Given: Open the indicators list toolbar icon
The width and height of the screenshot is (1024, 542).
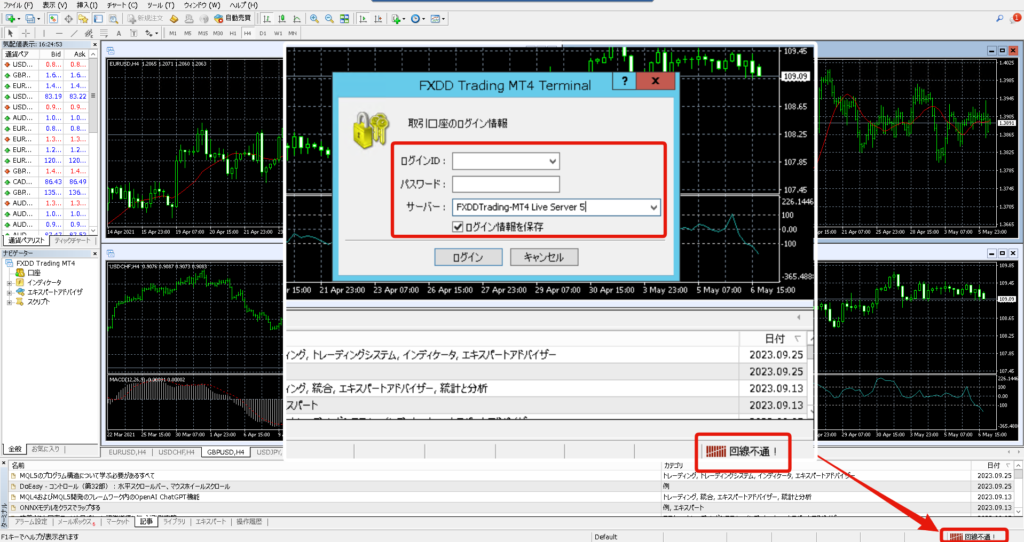Looking at the screenshot, I should [x=397, y=19].
